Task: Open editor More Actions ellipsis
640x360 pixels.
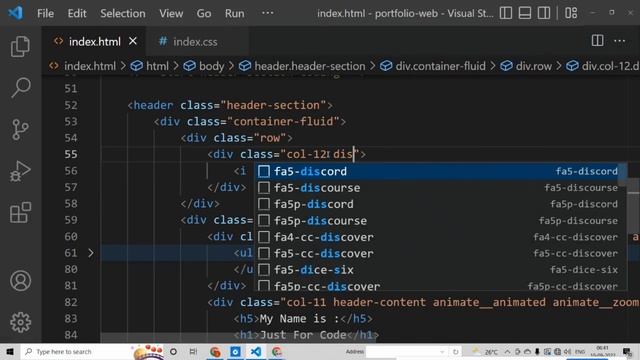Action: (x=620, y=40)
